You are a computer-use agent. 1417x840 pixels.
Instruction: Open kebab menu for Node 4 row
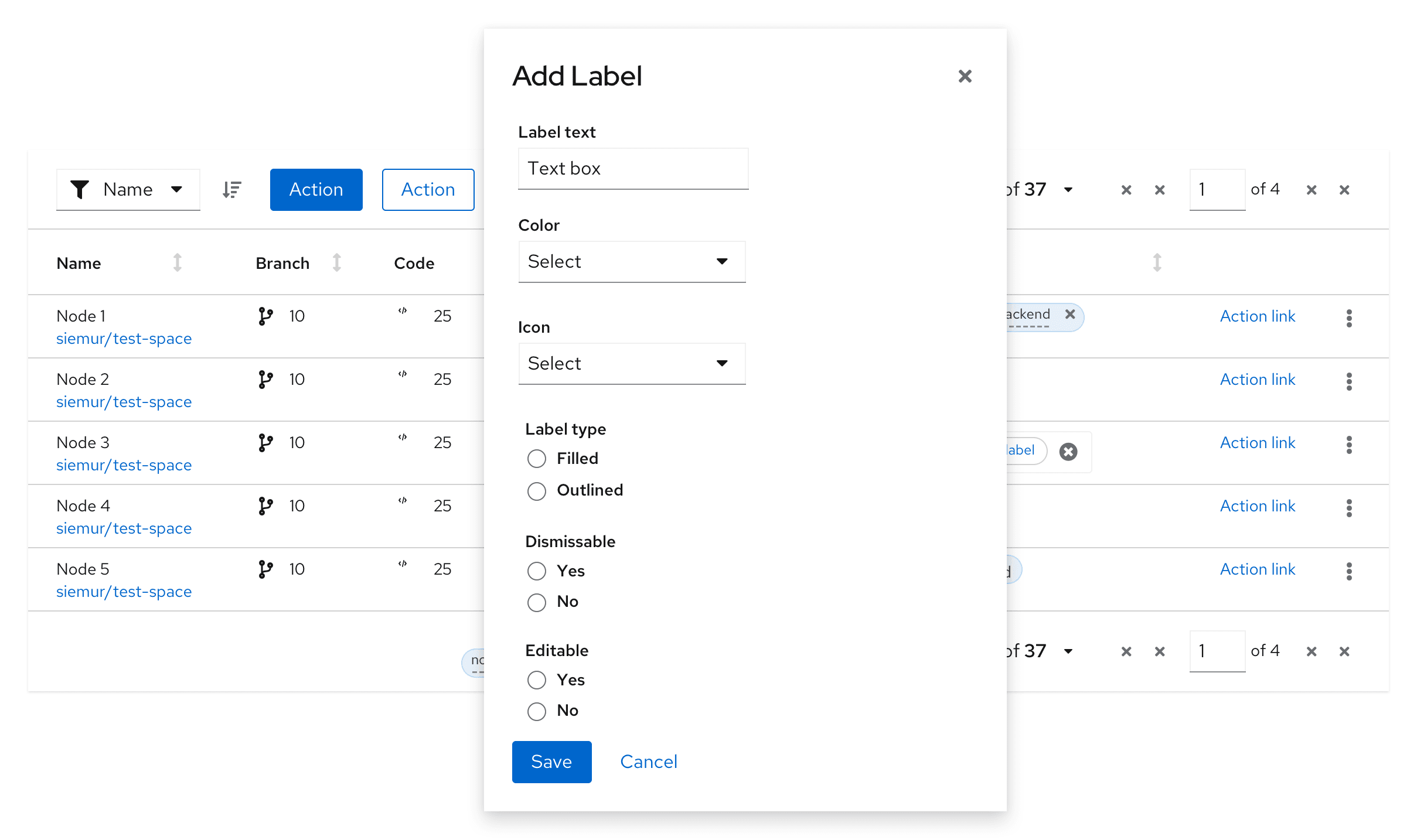pyautogui.click(x=1349, y=508)
